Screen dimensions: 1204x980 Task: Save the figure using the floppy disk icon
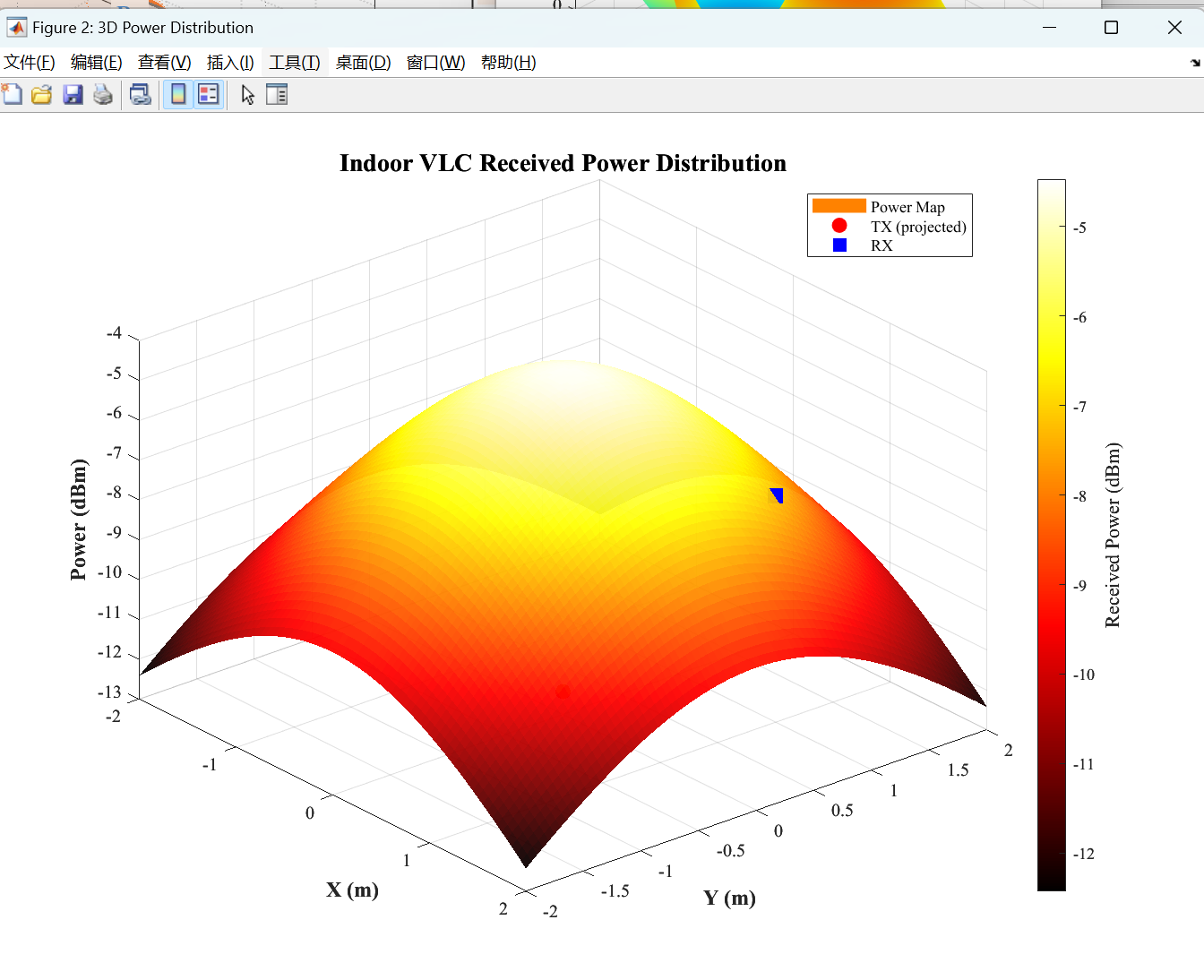tap(73, 94)
